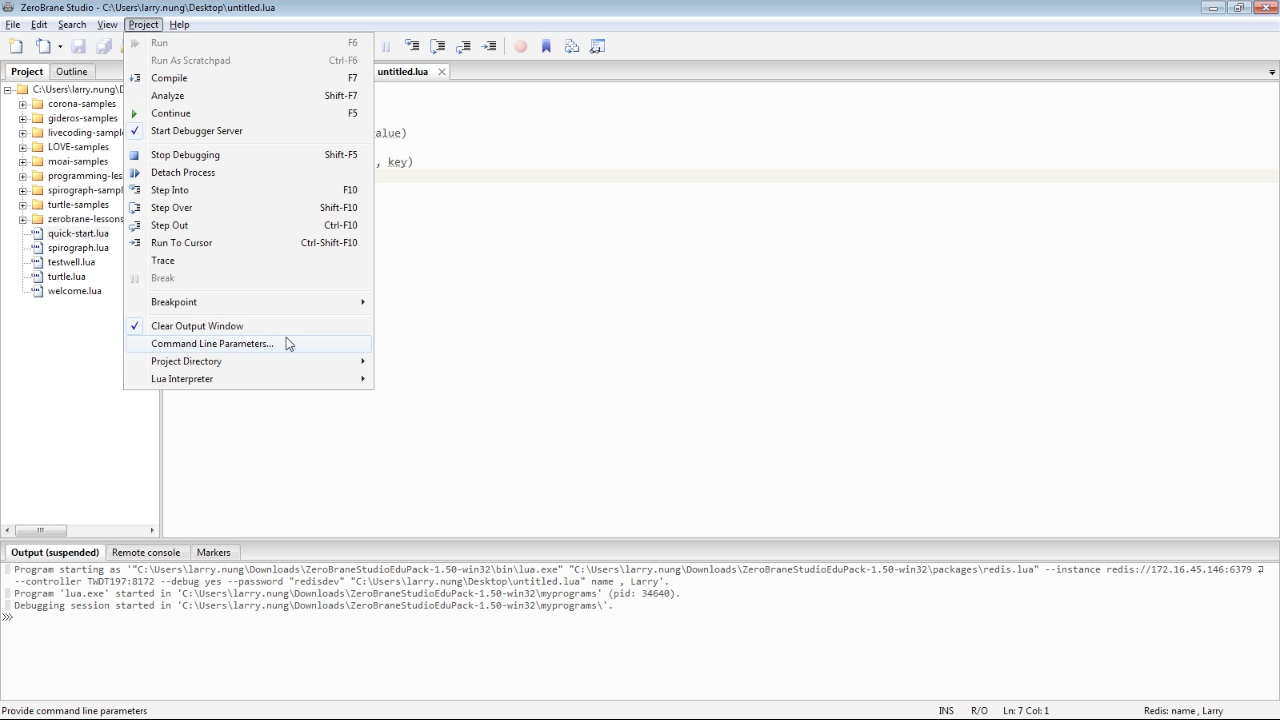Screen dimensions: 1280x720
Task: Collapse the root project folder node
Action: [x=8, y=90]
